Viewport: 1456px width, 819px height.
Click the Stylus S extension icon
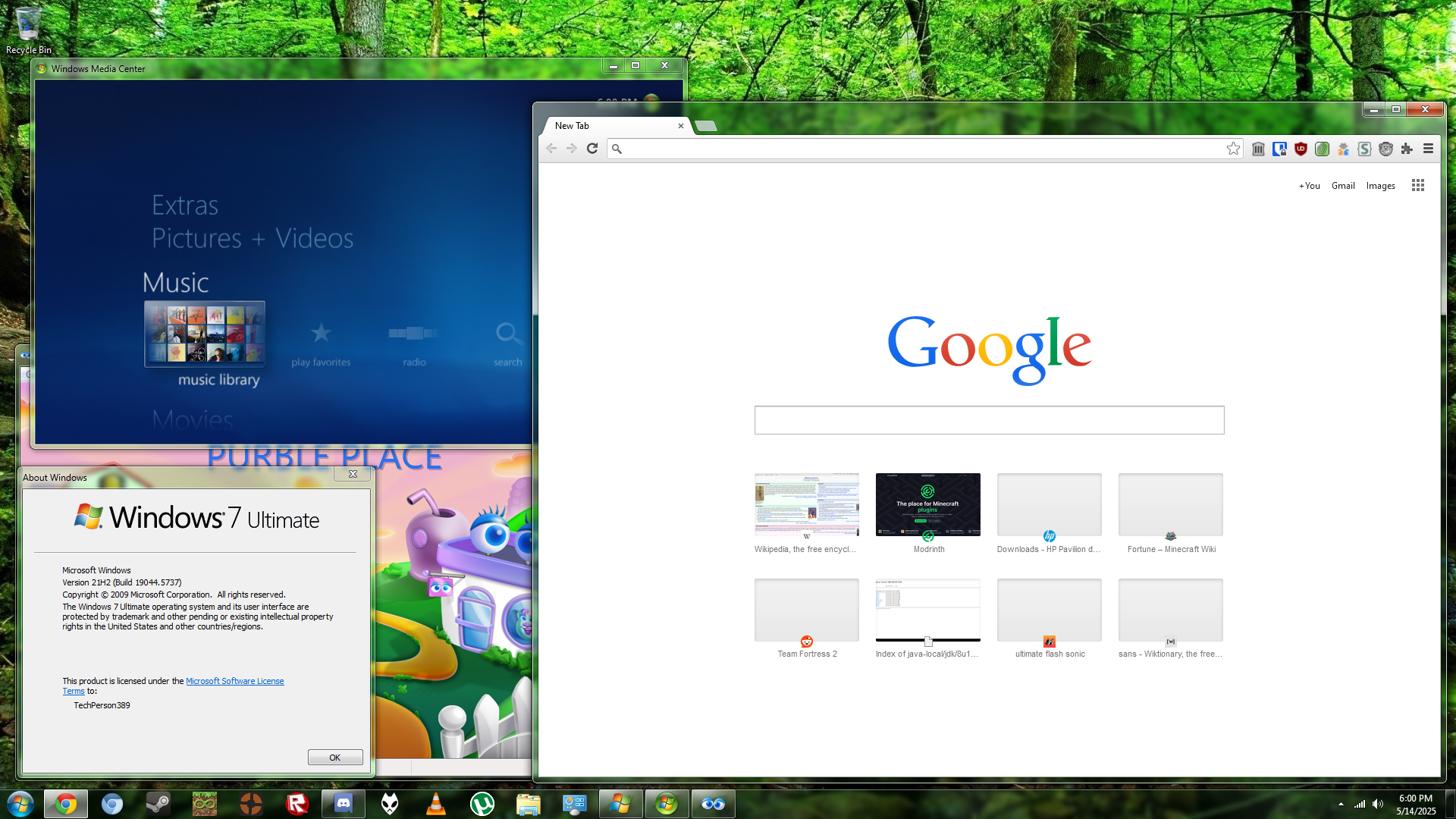(x=1364, y=149)
